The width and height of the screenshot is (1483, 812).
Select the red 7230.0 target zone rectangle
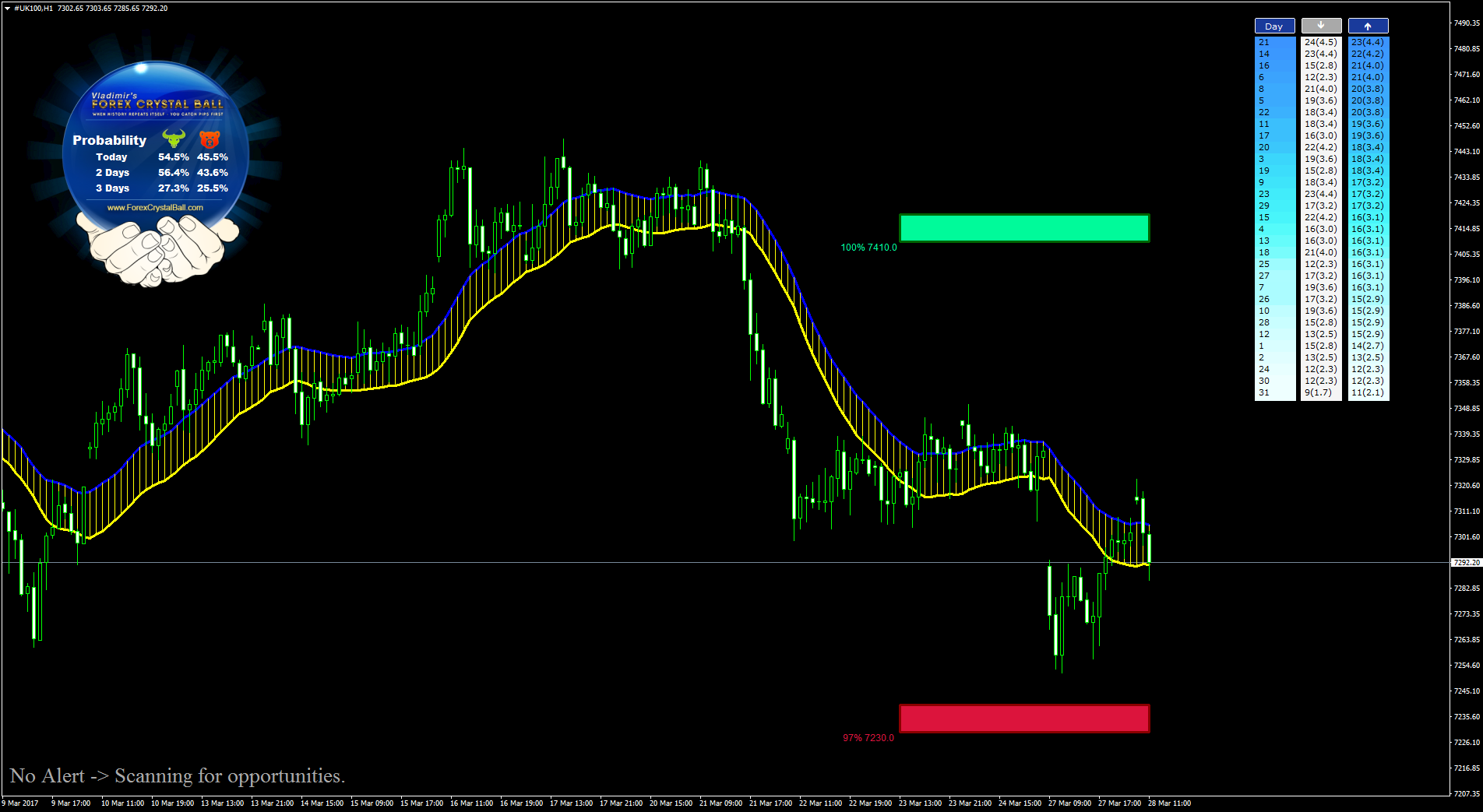pos(1023,718)
